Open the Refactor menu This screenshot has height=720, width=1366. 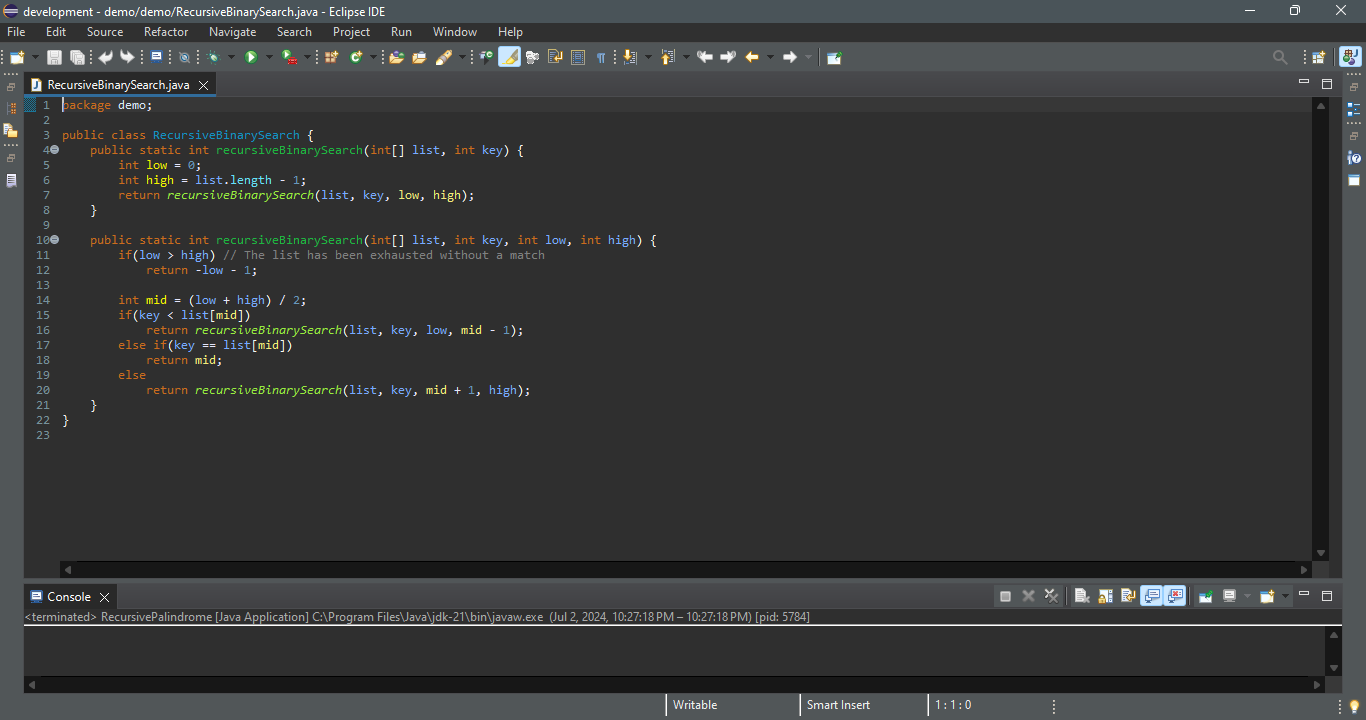(166, 32)
